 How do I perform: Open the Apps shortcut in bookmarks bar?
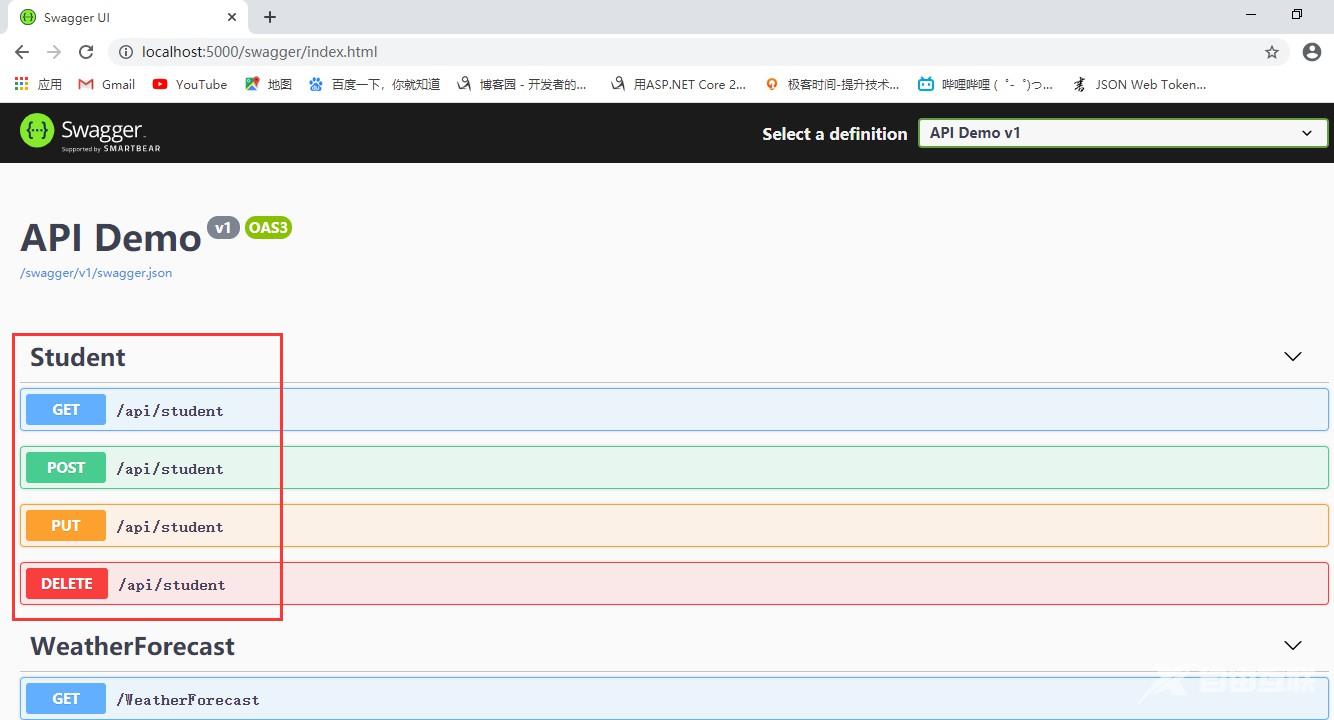point(38,84)
